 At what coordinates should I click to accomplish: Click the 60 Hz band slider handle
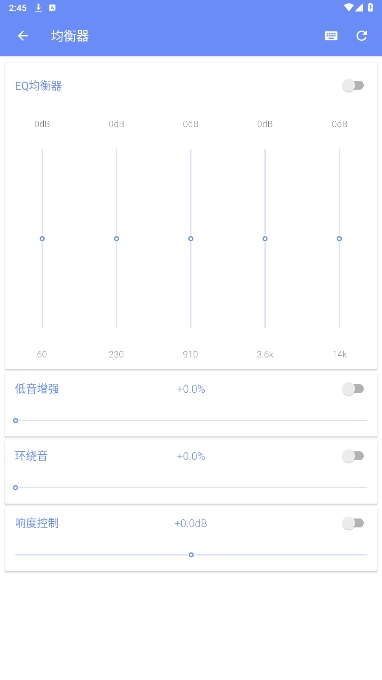click(42, 239)
